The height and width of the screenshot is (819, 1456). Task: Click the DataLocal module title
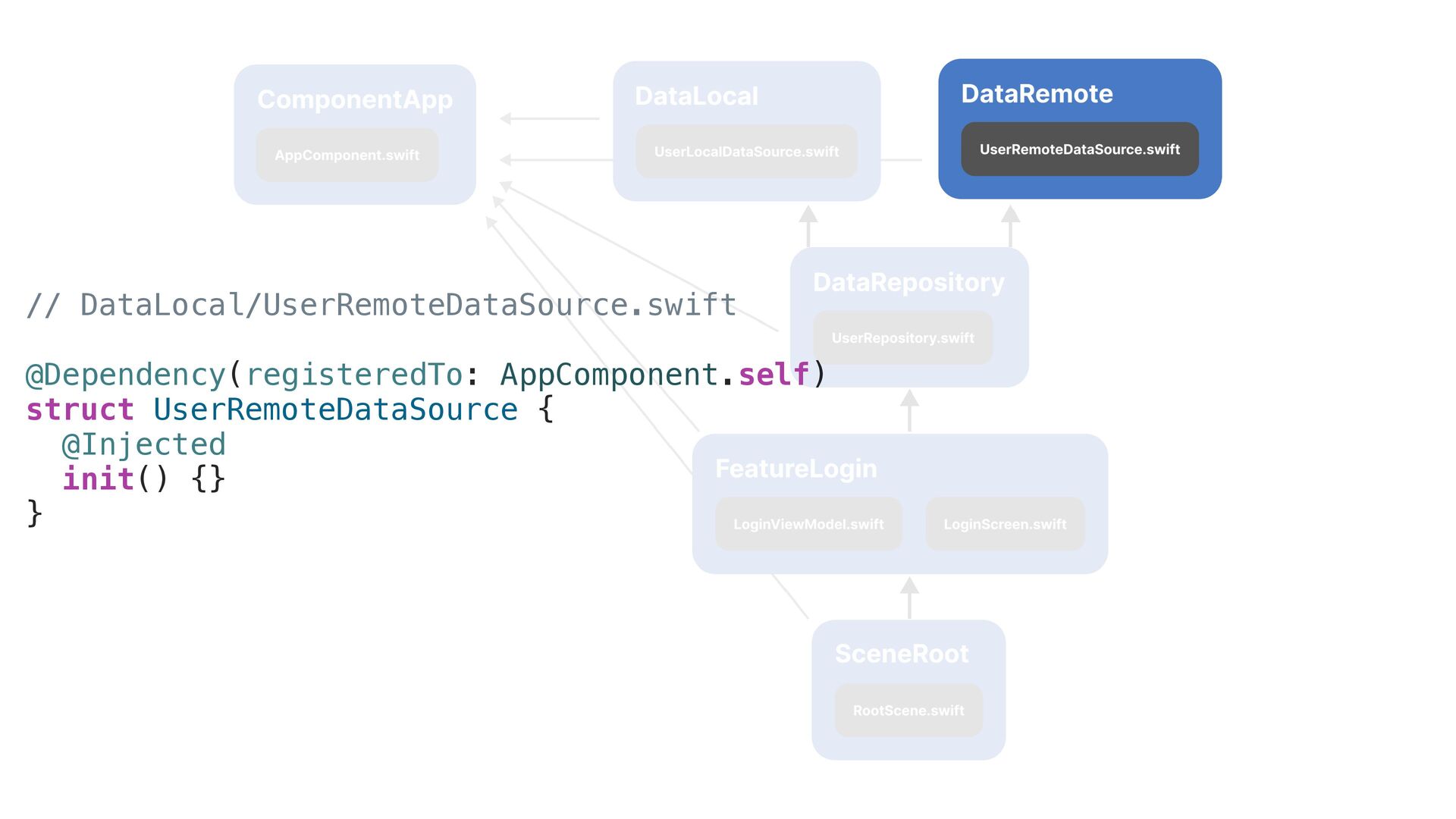click(x=696, y=96)
